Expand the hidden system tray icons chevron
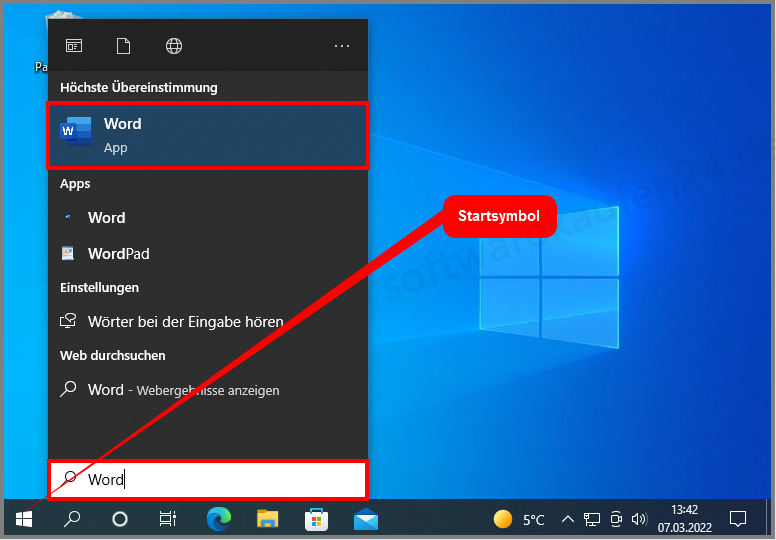Image resolution: width=776 pixels, height=540 pixels. [567, 519]
